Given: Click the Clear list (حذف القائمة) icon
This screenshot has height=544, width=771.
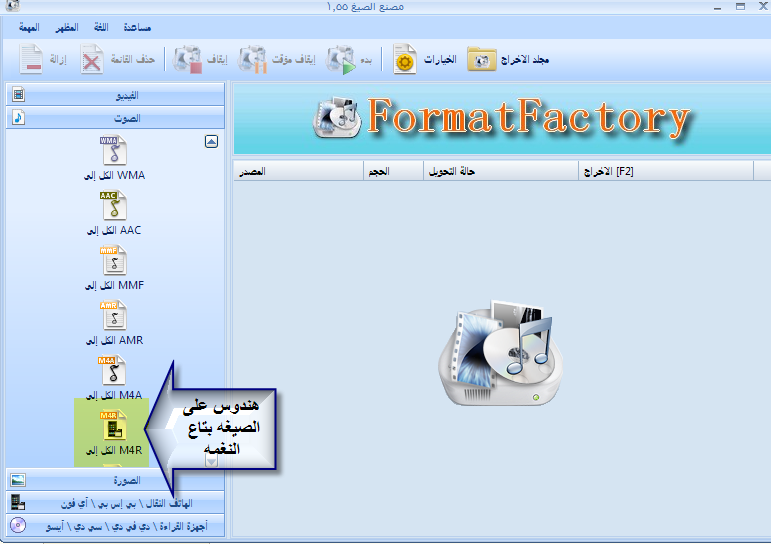Looking at the screenshot, I should (91, 60).
